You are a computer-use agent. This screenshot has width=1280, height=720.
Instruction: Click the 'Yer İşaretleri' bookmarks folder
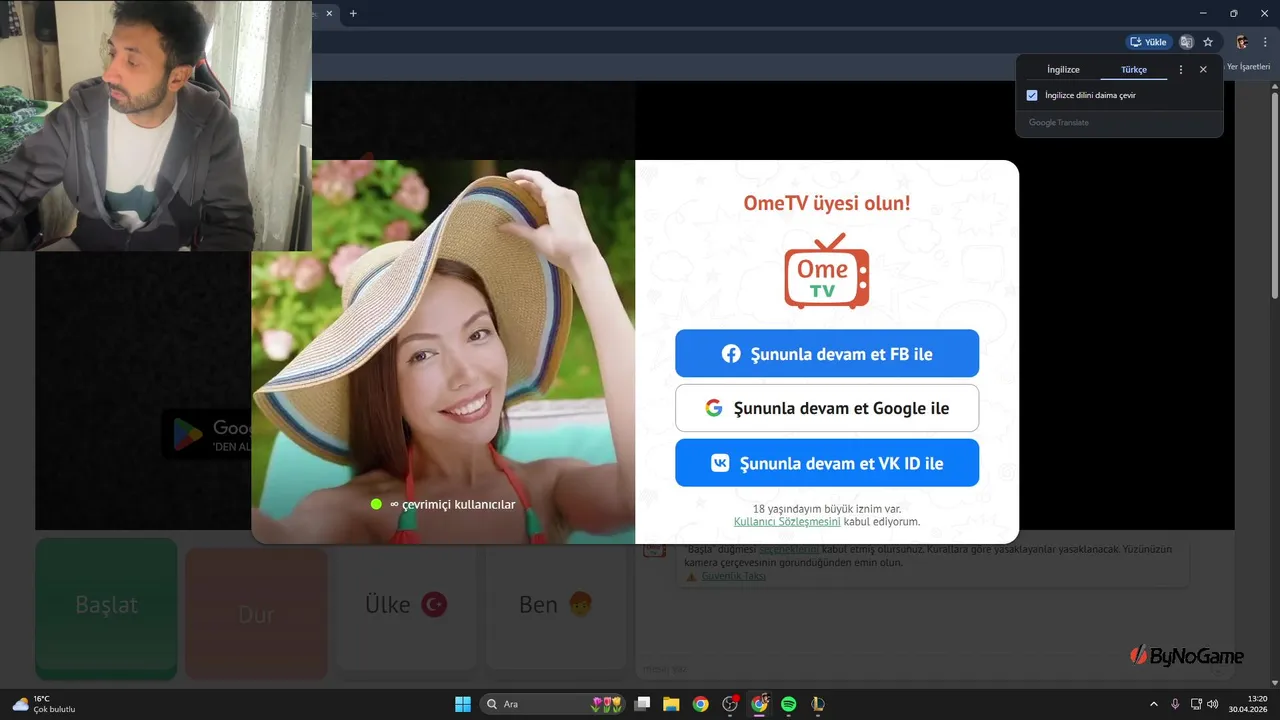[x=1248, y=66]
